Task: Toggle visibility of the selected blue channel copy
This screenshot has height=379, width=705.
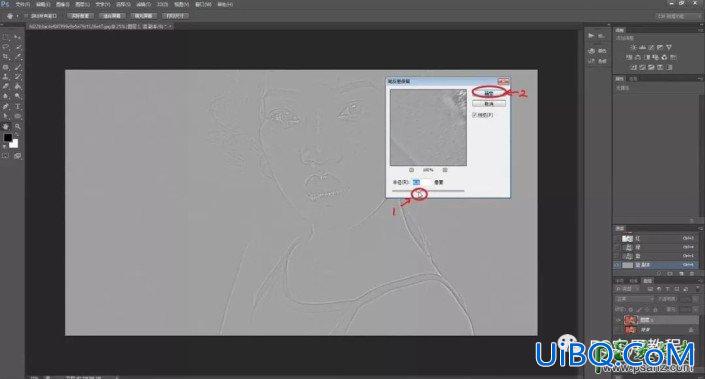Action: (x=616, y=265)
